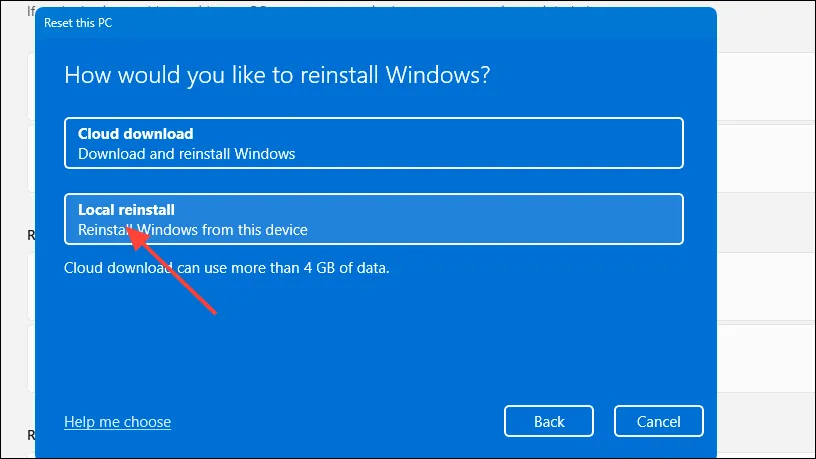The image size is (816, 459).
Task: Click the Settings window behind dialog, right side
Action: click(x=766, y=229)
